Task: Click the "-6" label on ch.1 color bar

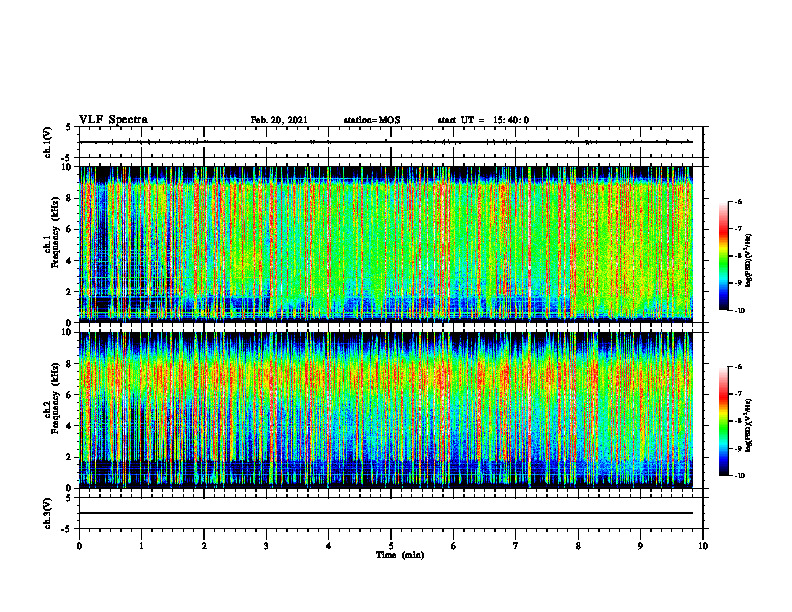Action: tap(739, 201)
